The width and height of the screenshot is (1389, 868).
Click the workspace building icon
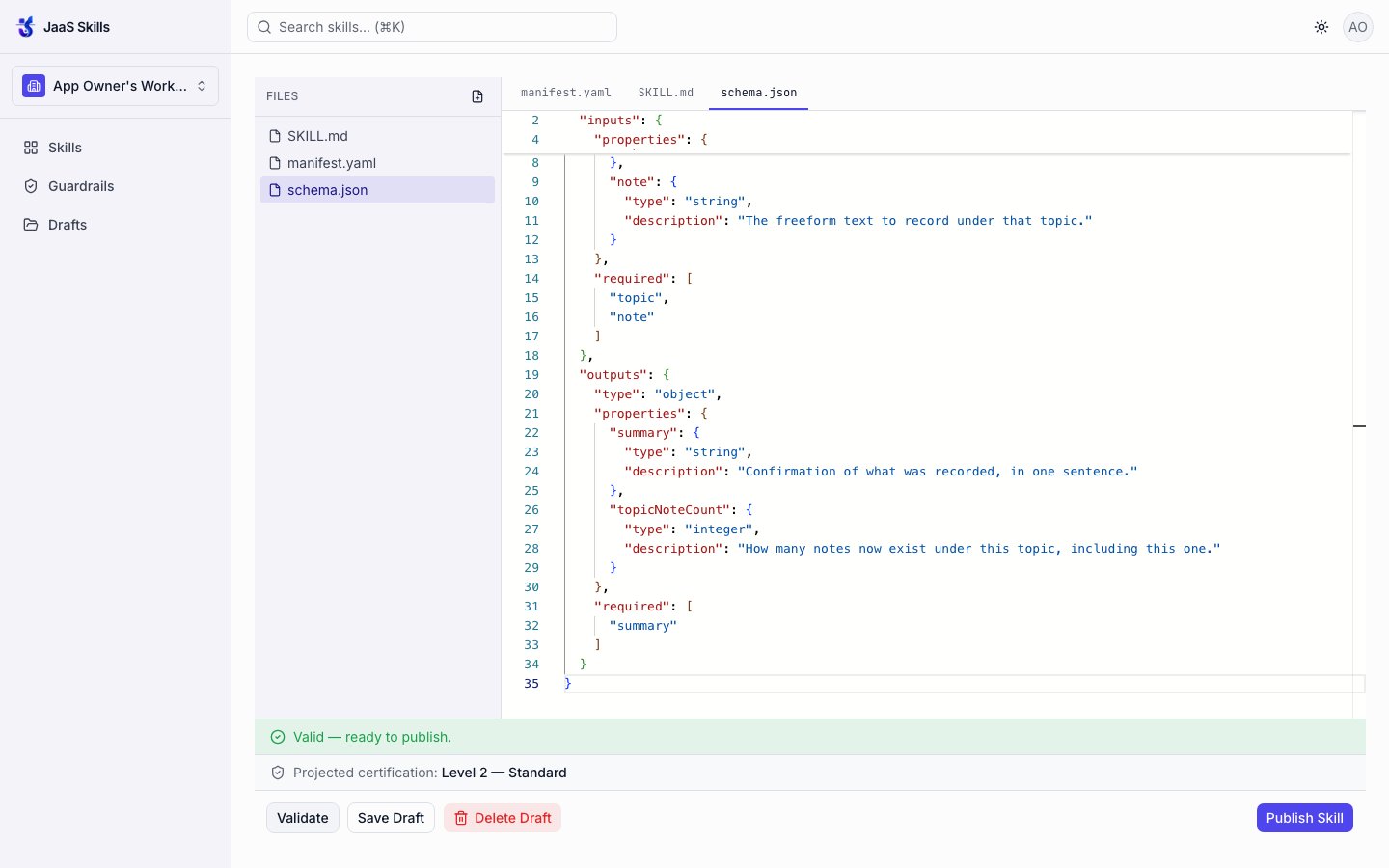[34, 86]
